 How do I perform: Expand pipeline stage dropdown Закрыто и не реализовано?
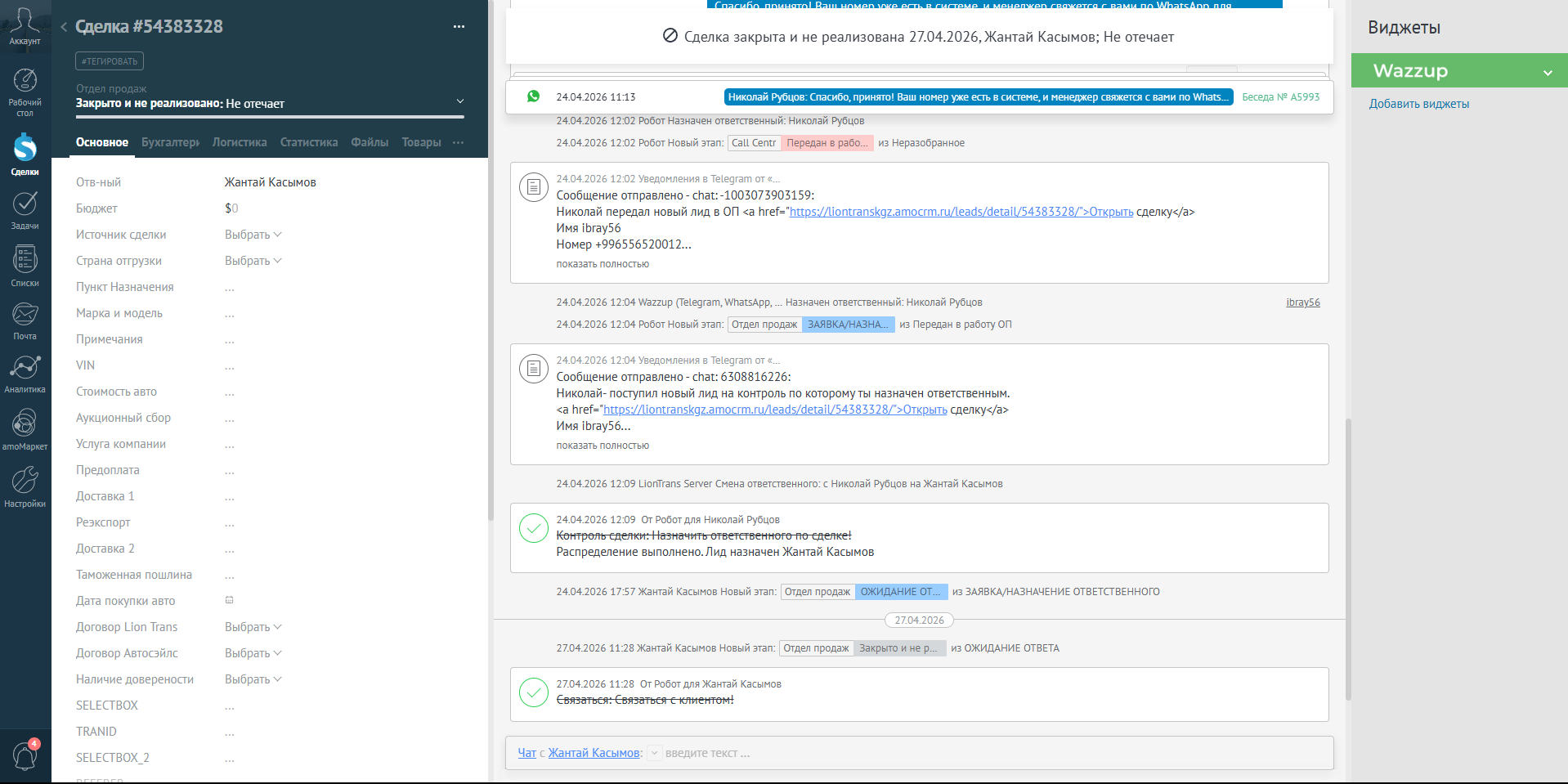click(460, 101)
